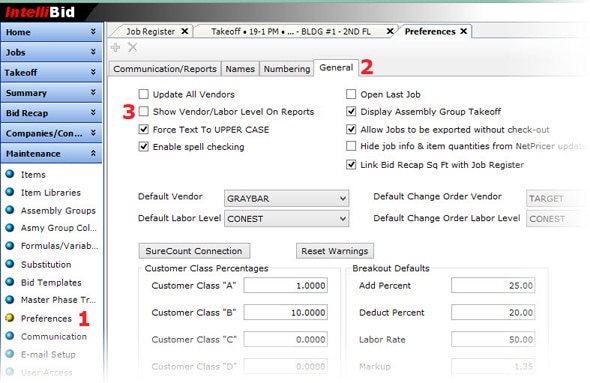Open the Names preferences tab
590x383 pixels.
(x=240, y=69)
